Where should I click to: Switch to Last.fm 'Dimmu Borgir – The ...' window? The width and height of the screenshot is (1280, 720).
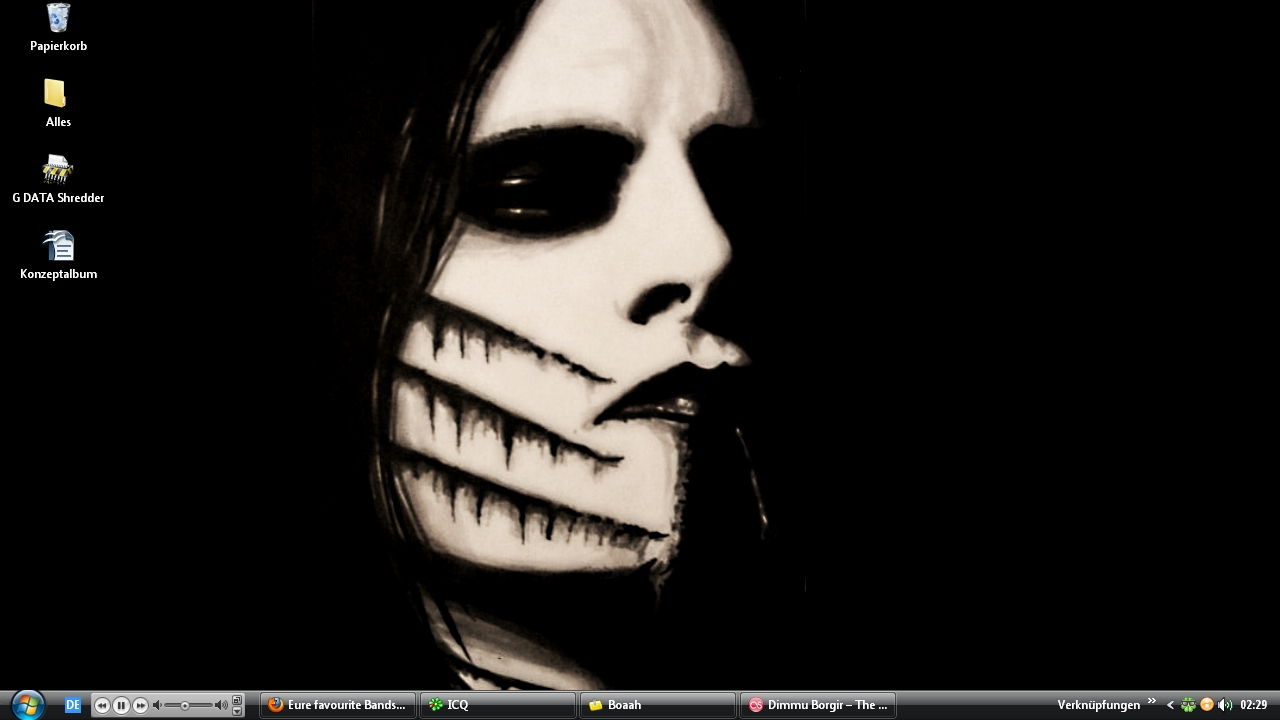818,705
